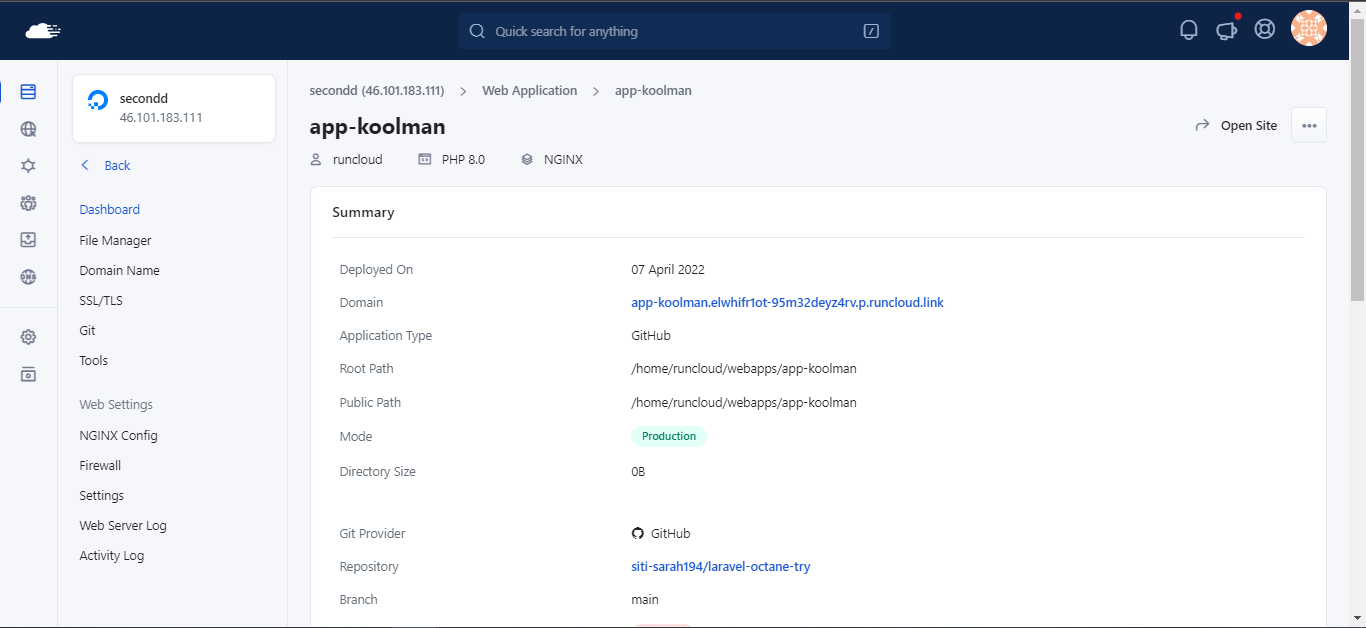This screenshot has width=1366, height=628.
Task: Click the Application Type value GitHub
Action: 651,336
